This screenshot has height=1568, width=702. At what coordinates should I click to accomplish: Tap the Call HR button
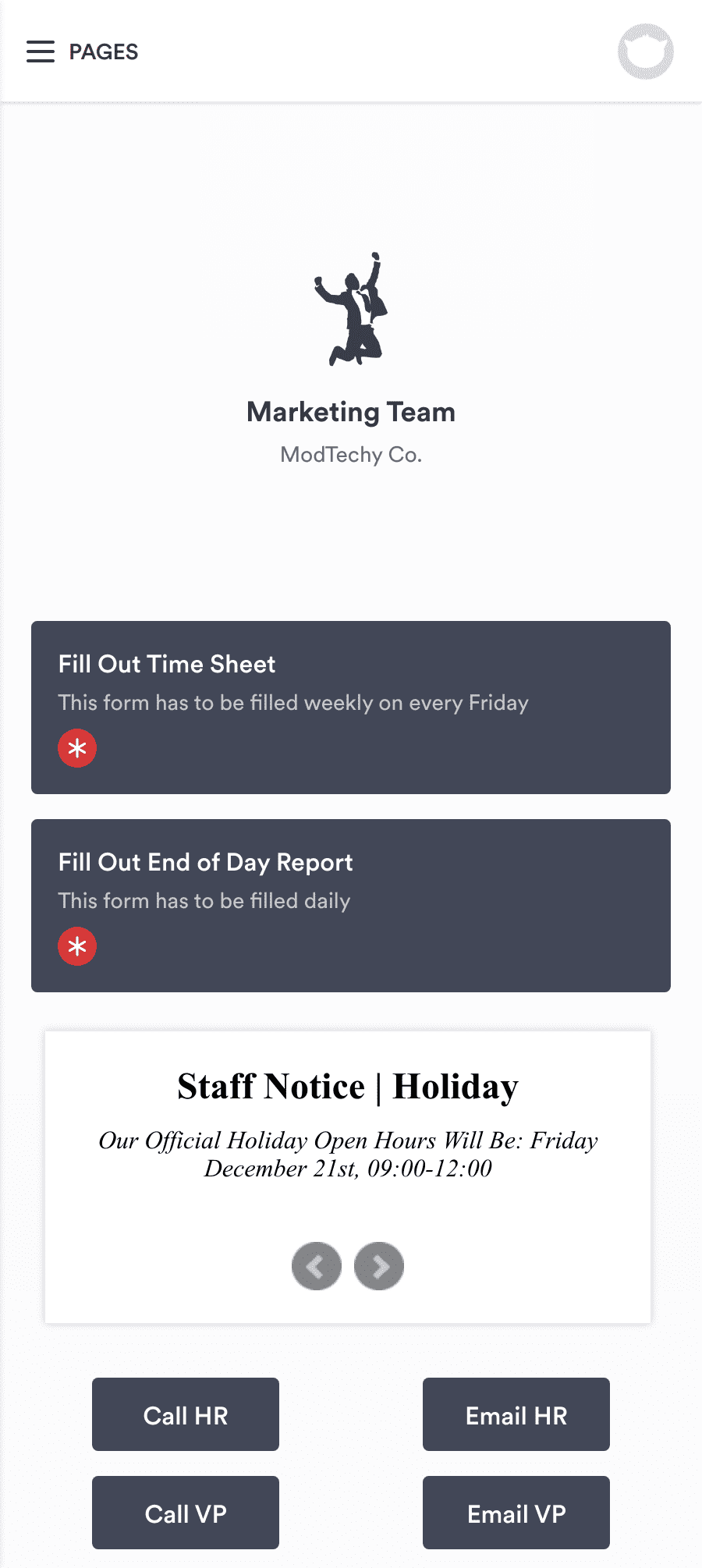185,1414
